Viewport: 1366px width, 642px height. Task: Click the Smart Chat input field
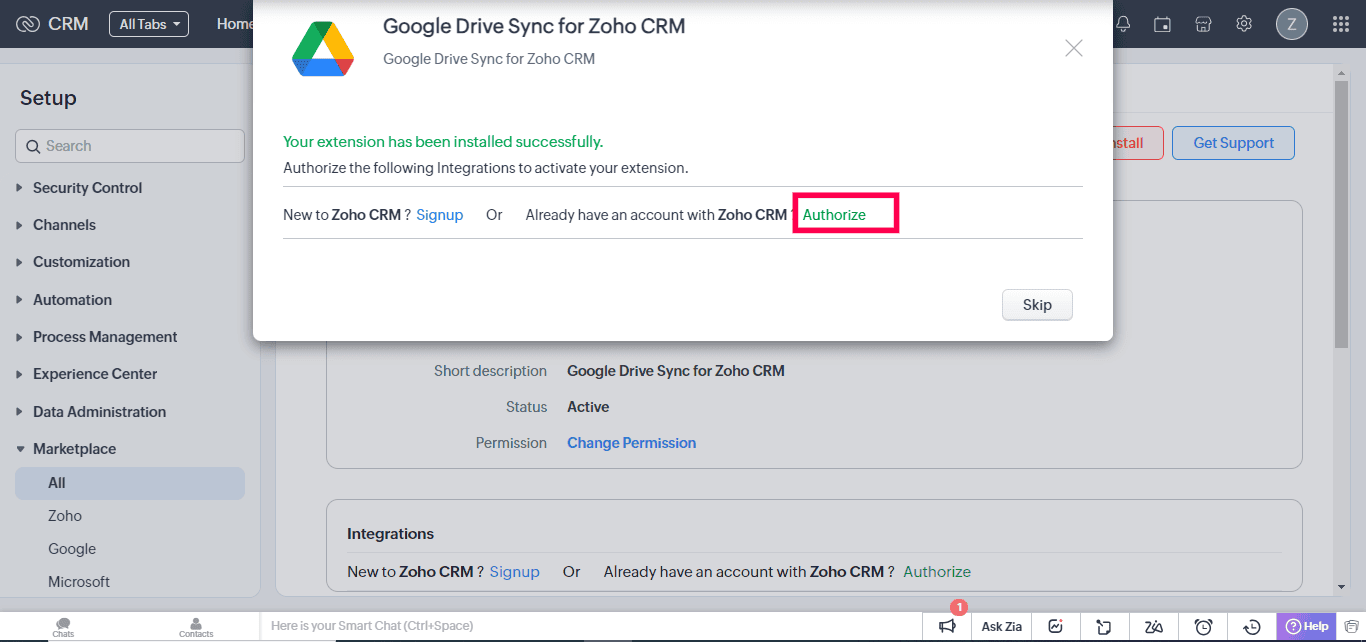pyautogui.click(x=590, y=626)
